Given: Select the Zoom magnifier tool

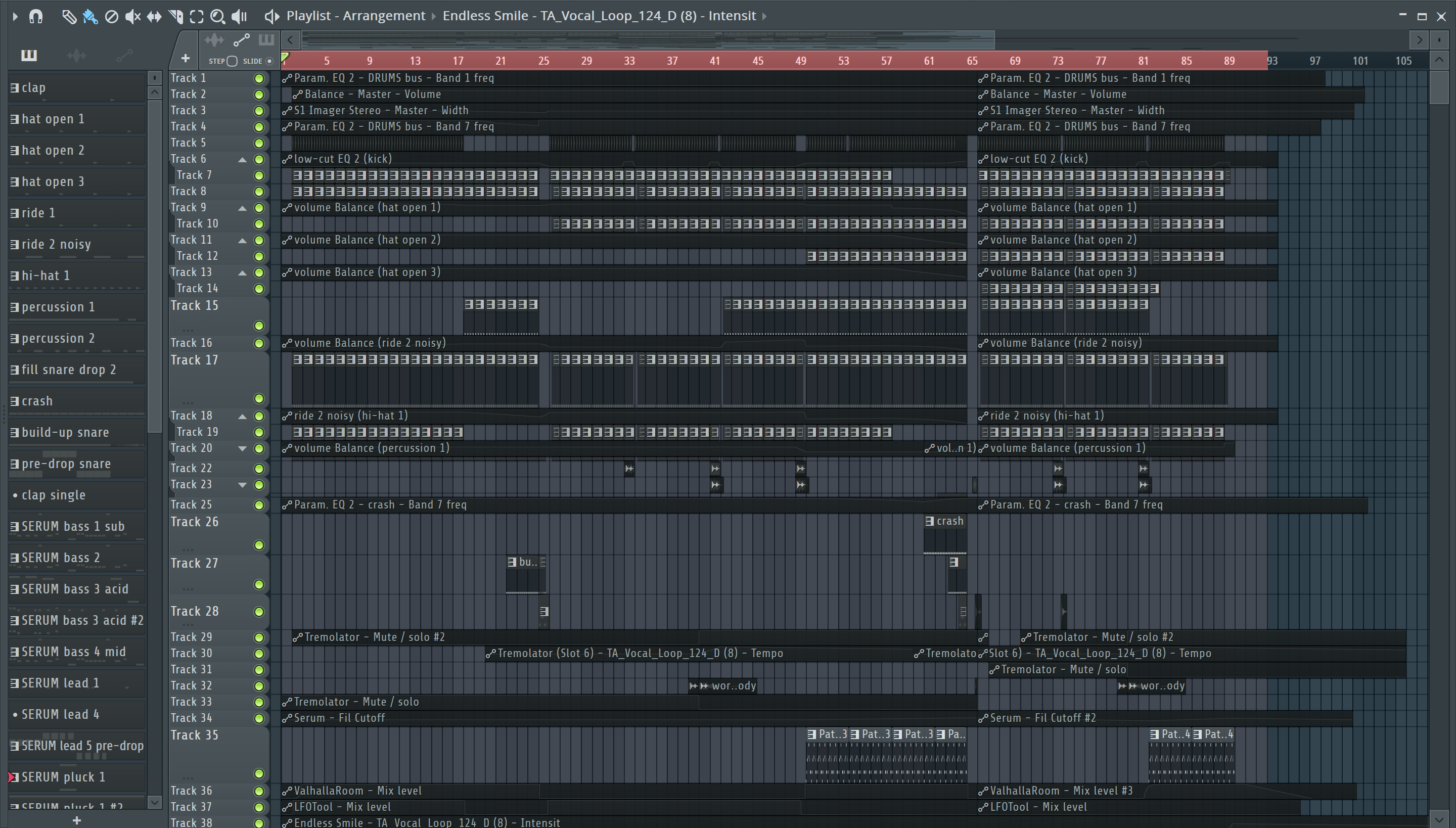Looking at the screenshot, I should [x=218, y=17].
